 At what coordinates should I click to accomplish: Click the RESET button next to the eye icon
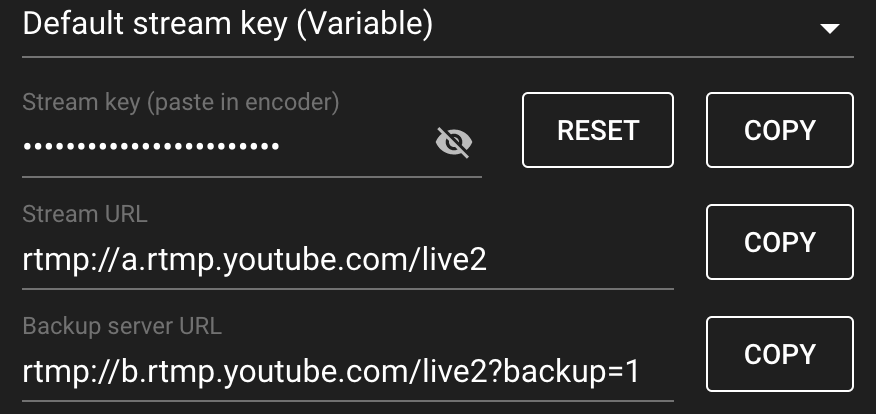[598, 130]
